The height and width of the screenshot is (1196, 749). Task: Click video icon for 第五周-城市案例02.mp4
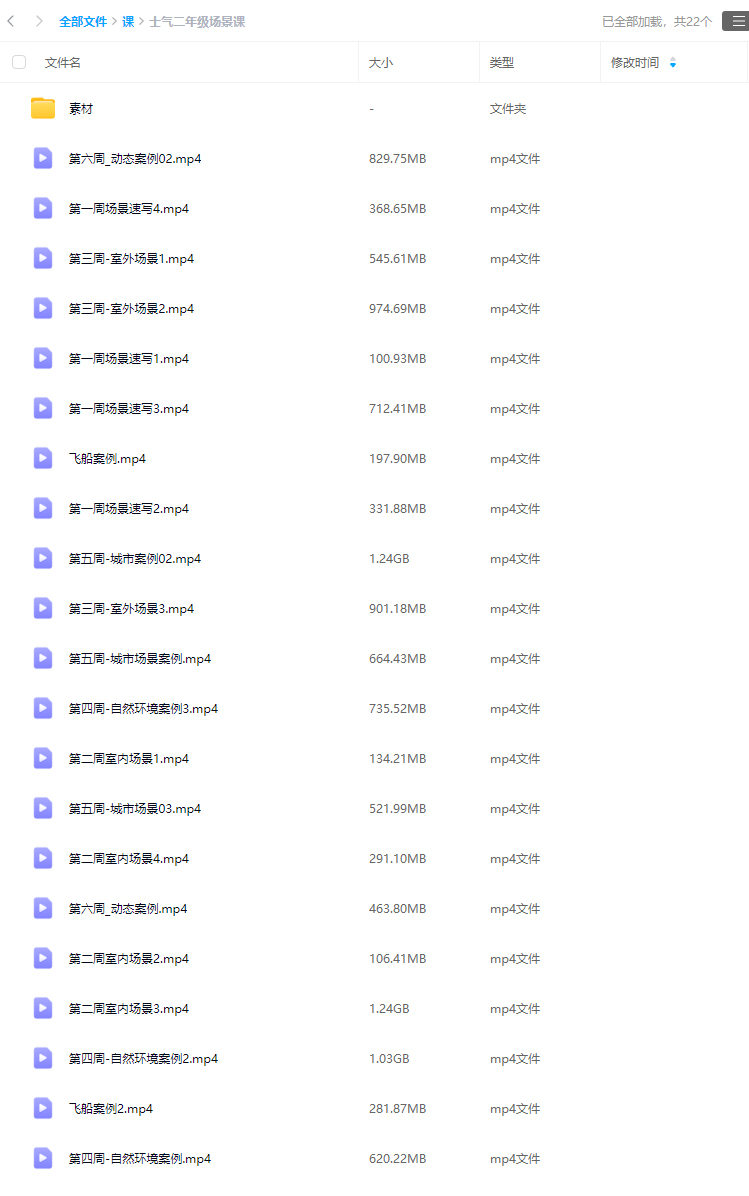coord(43,558)
